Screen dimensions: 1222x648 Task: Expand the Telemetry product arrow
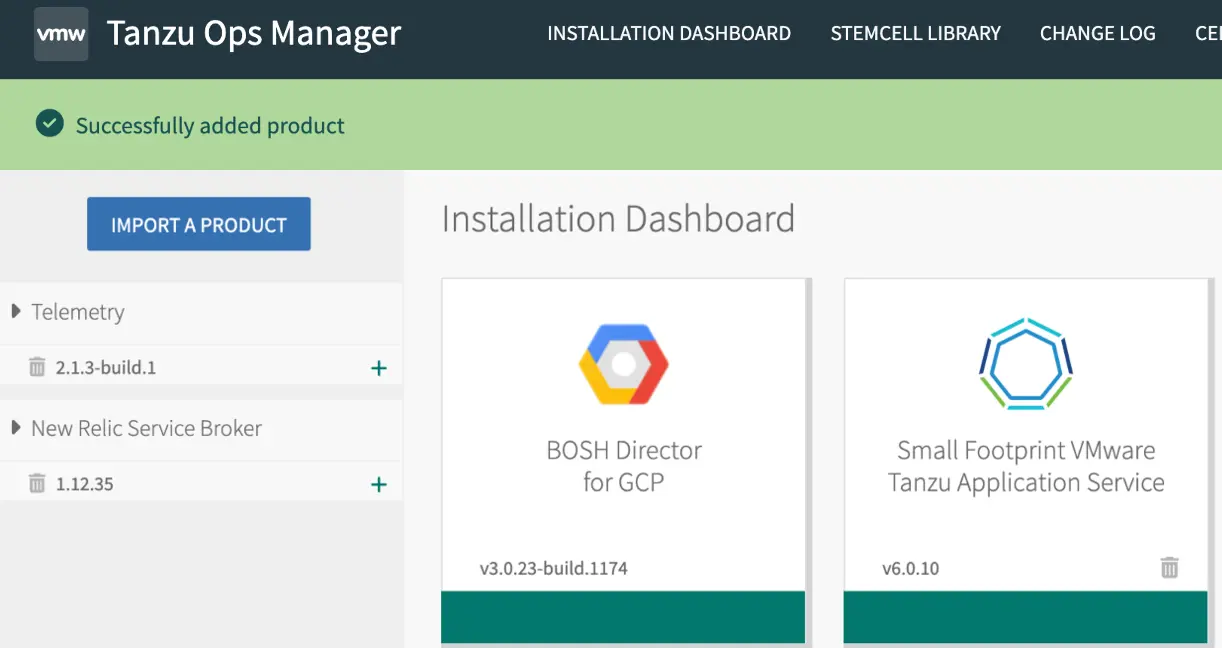[x=16, y=312]
